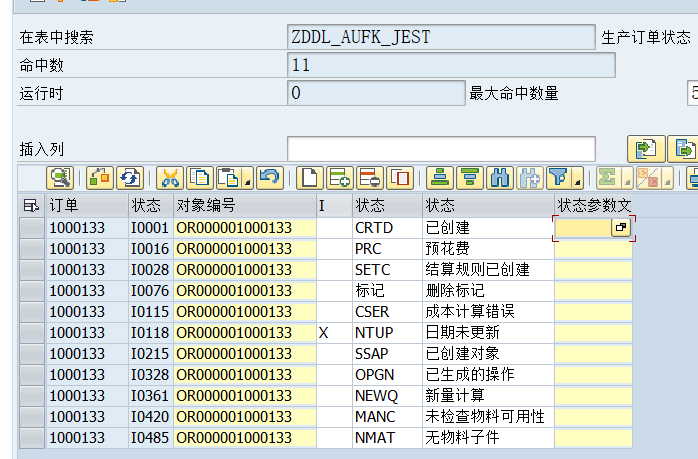This screenshot has height=459, width=698.
Task: Select row I0115 using its row selector
Action: pyautogui.click(x=32, y=312)
